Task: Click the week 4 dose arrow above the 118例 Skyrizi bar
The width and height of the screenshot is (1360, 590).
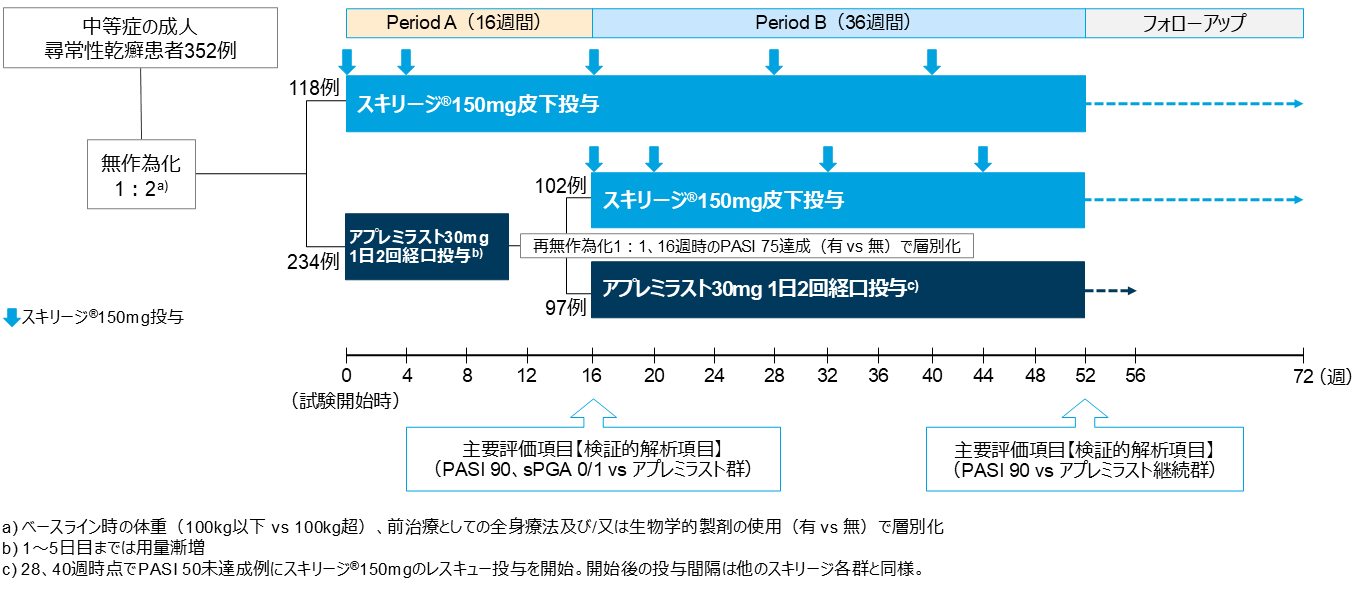Action: point(405,61)
